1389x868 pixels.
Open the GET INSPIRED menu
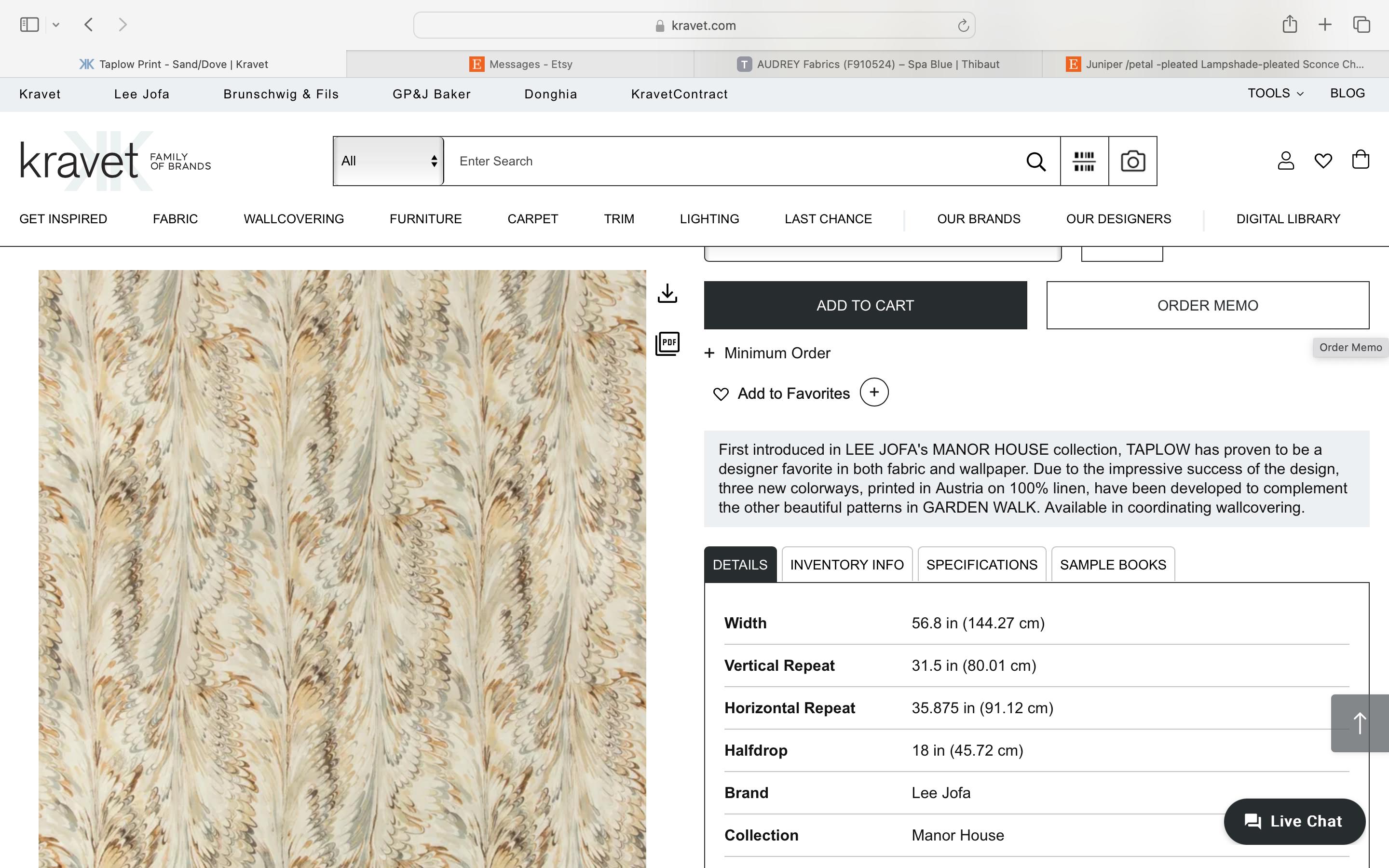click(63, 219)
